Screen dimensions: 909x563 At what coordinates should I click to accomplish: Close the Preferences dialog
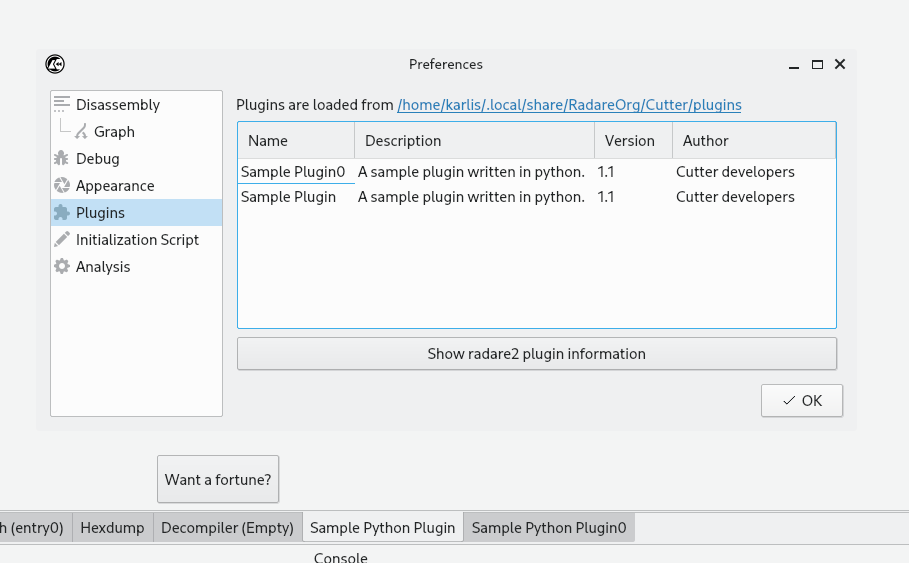840,64
